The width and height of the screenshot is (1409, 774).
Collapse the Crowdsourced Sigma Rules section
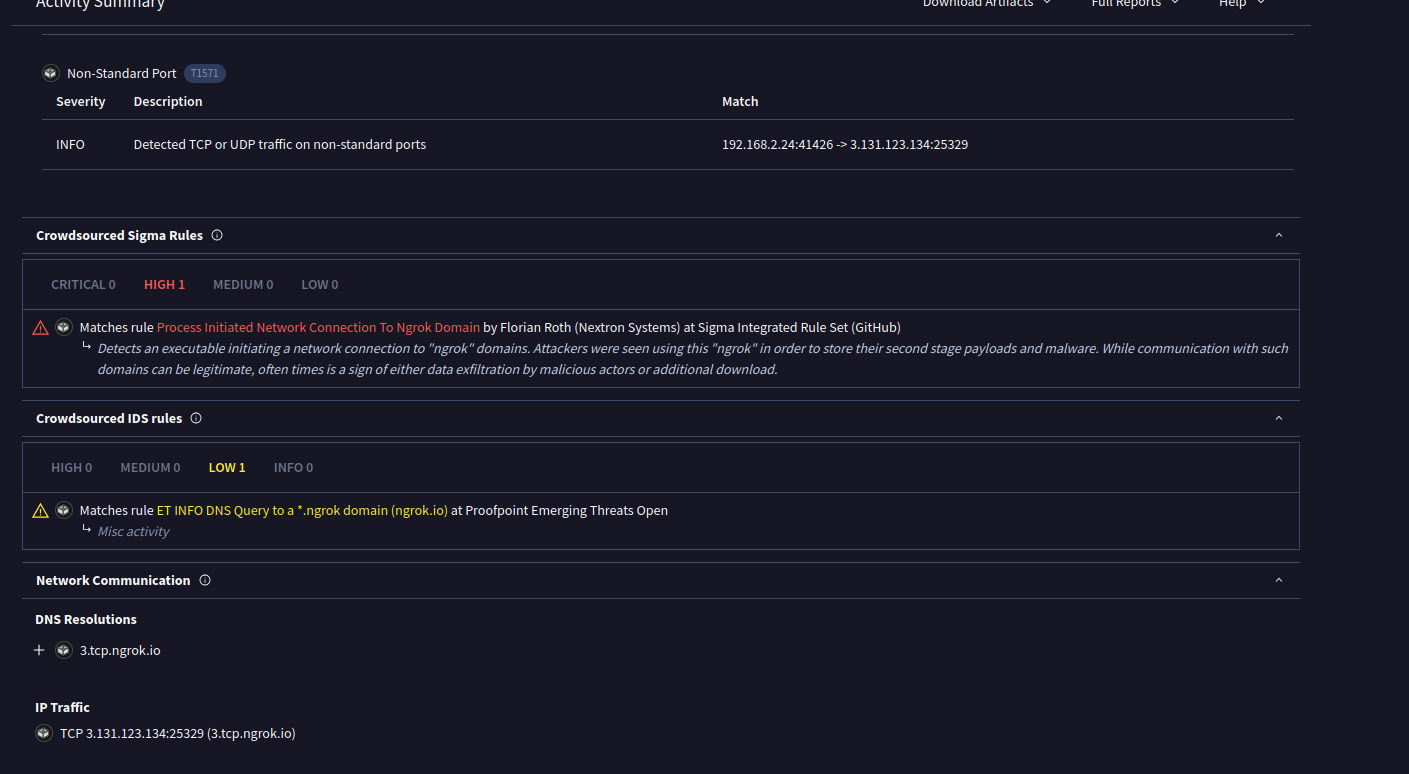(1278, 236)
